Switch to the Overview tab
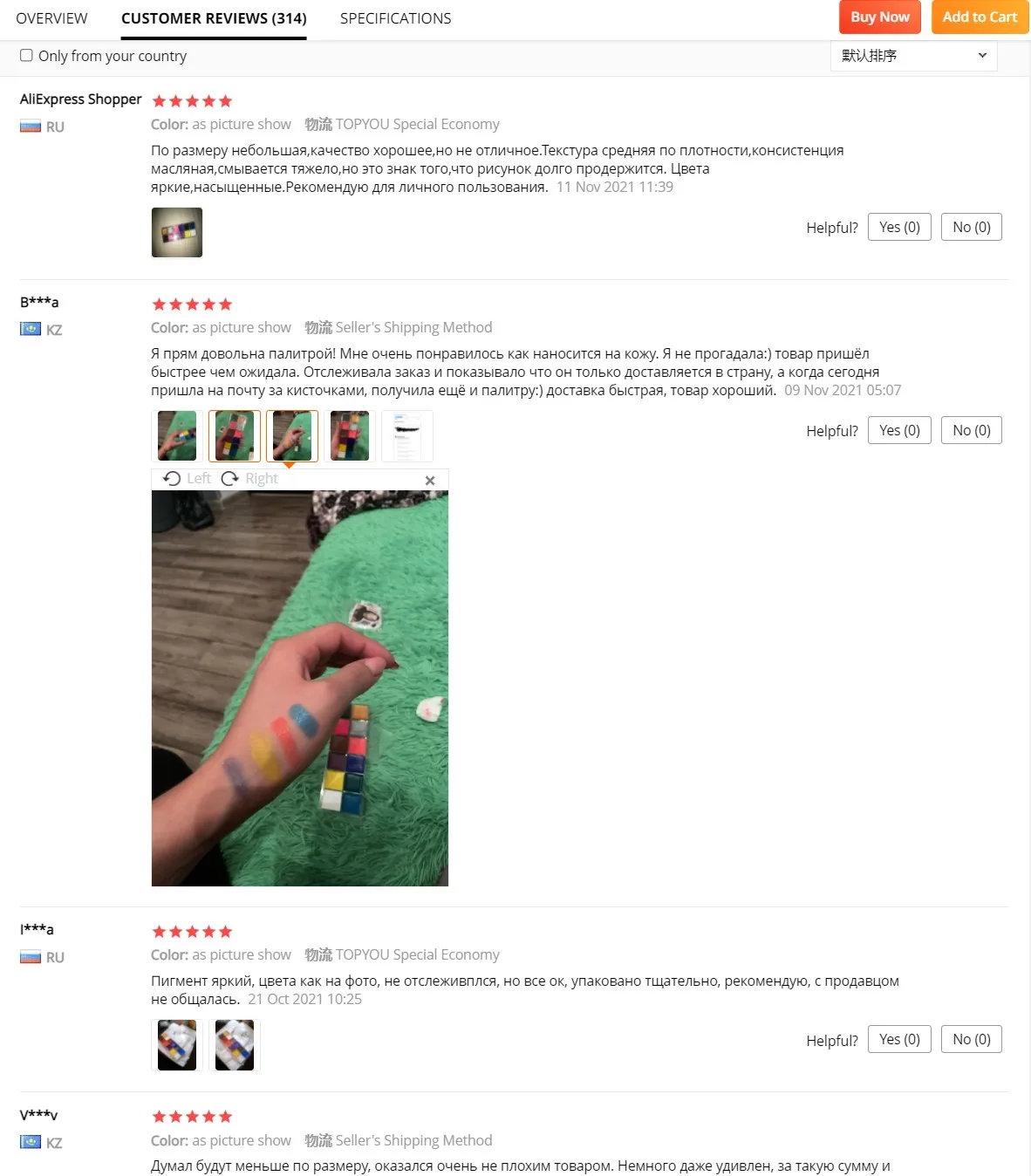The width and height of the screenshot is (1031, 1176). (51, 18)
